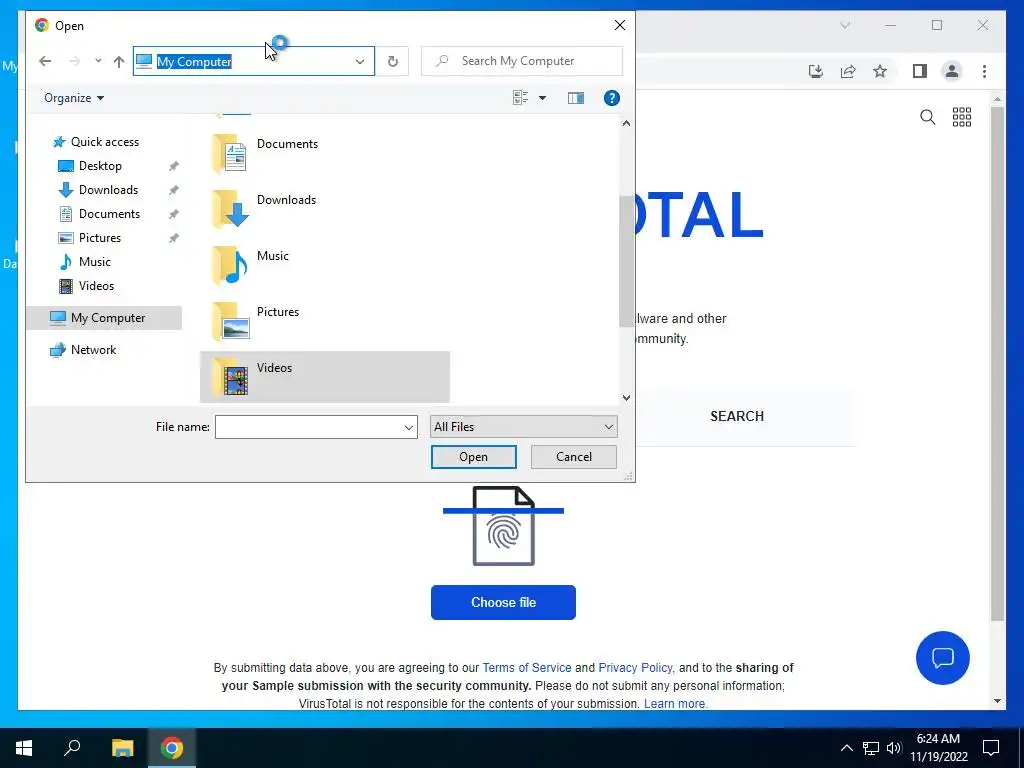1024x768 pixels.
Task: Open Windows taskbar search
Action: tap(72, 748)
